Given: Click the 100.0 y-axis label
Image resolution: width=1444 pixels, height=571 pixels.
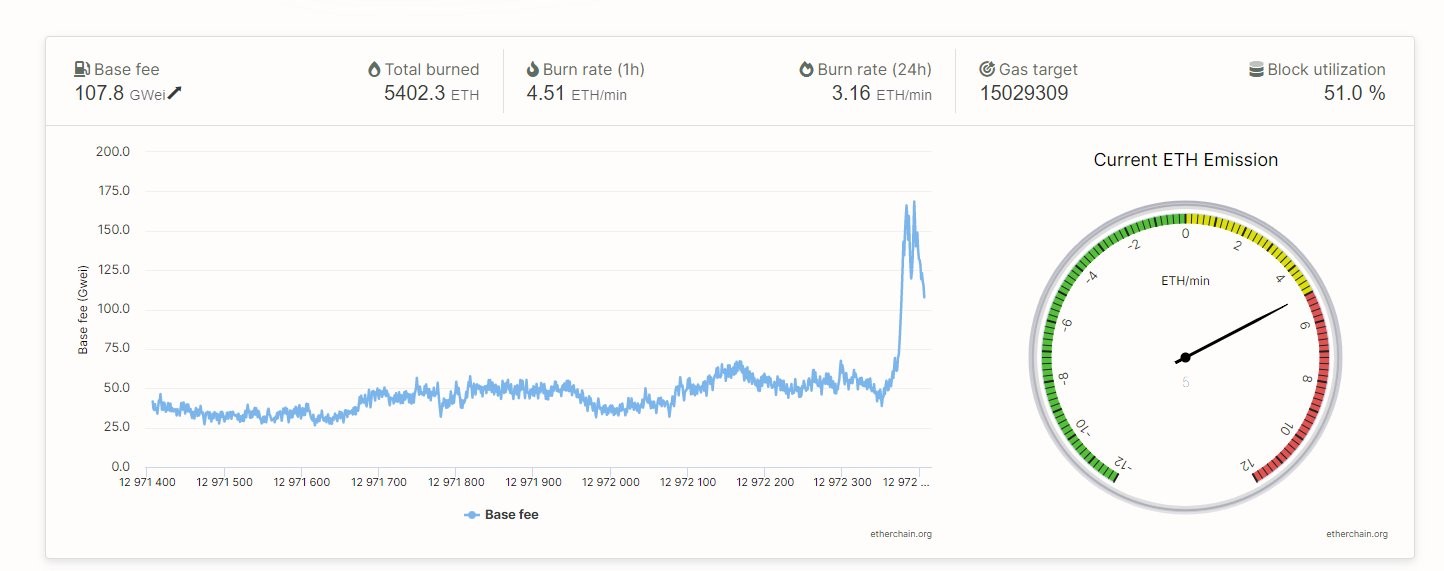Looking at the screenshot, I should coord(112,309).
